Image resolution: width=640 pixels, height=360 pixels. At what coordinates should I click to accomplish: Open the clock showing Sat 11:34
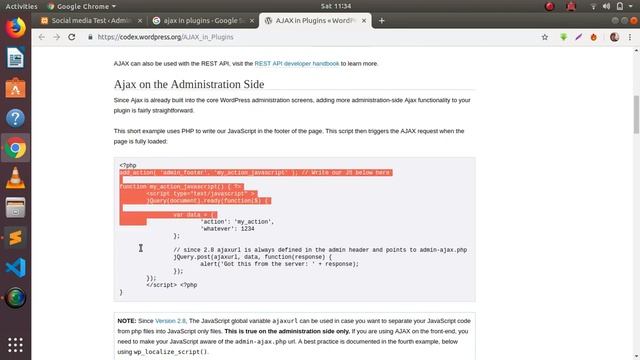[336, 6]
